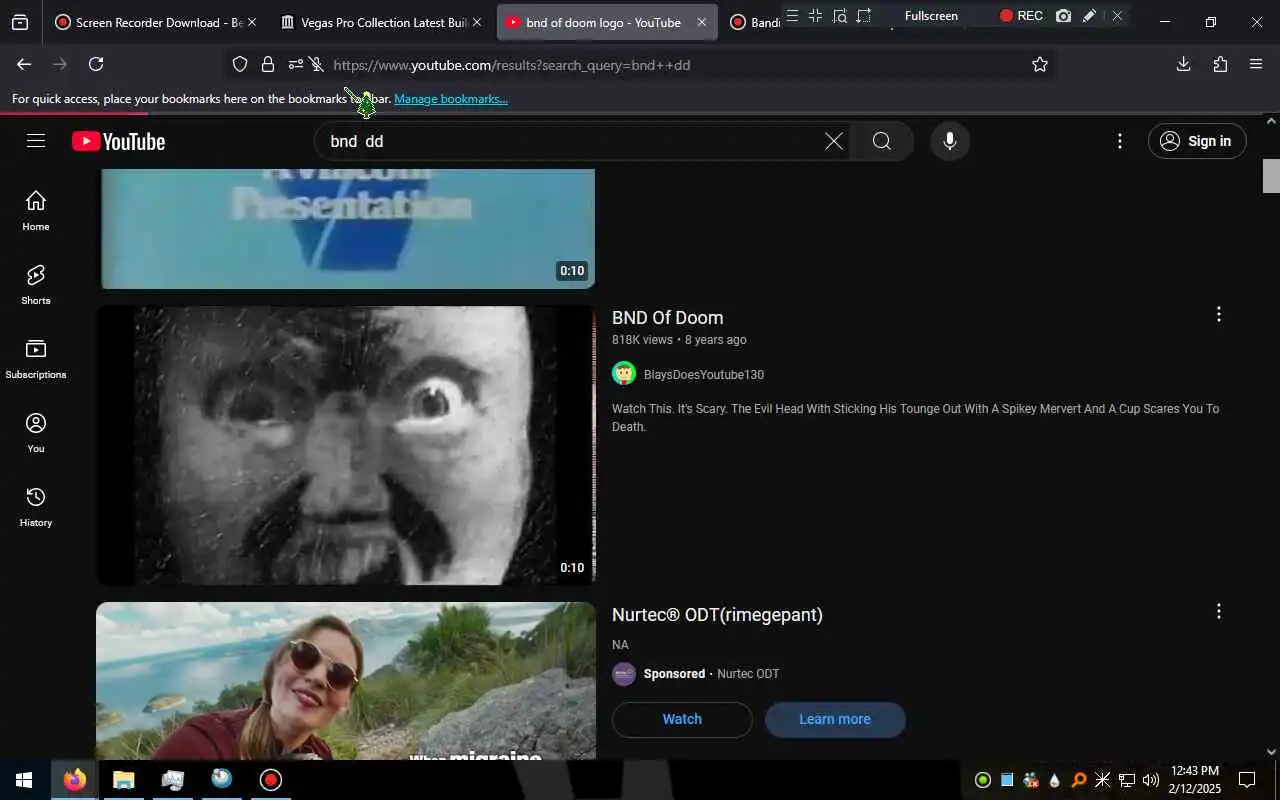Take a screenshot with Bandicam camera icon
The height and width of the screenshot is (800, 1280).
pos(1063,16)
